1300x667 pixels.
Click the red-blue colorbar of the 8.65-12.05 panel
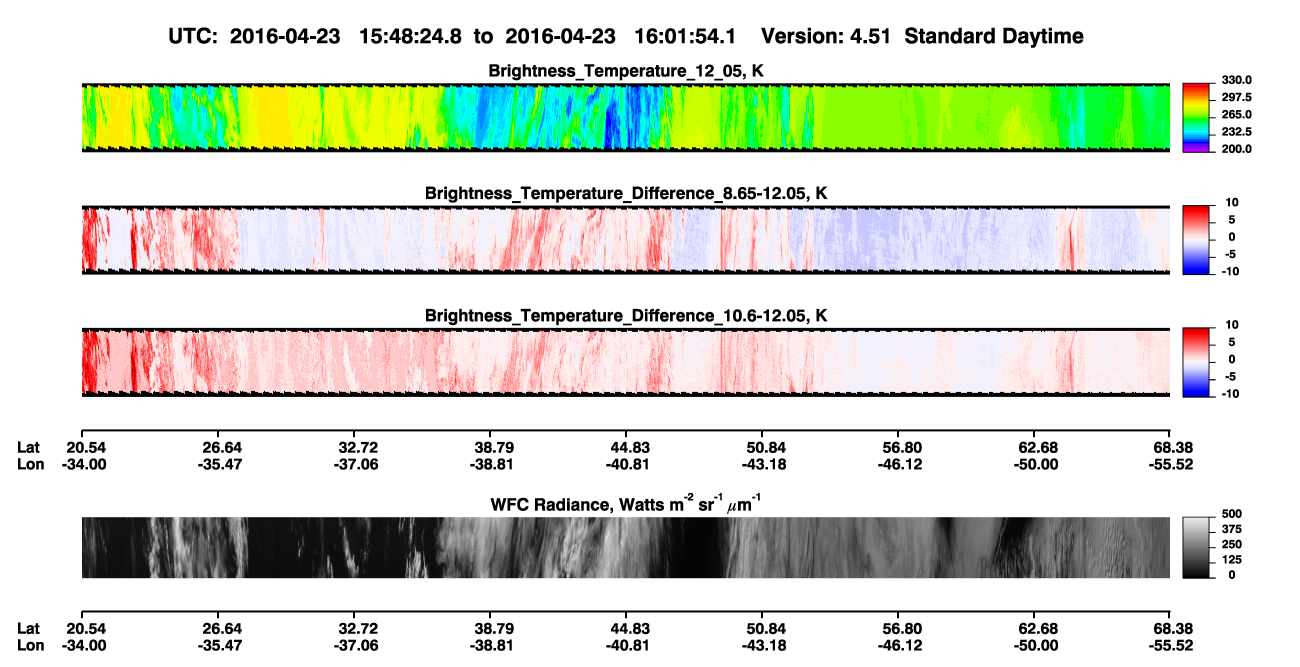1197,239
